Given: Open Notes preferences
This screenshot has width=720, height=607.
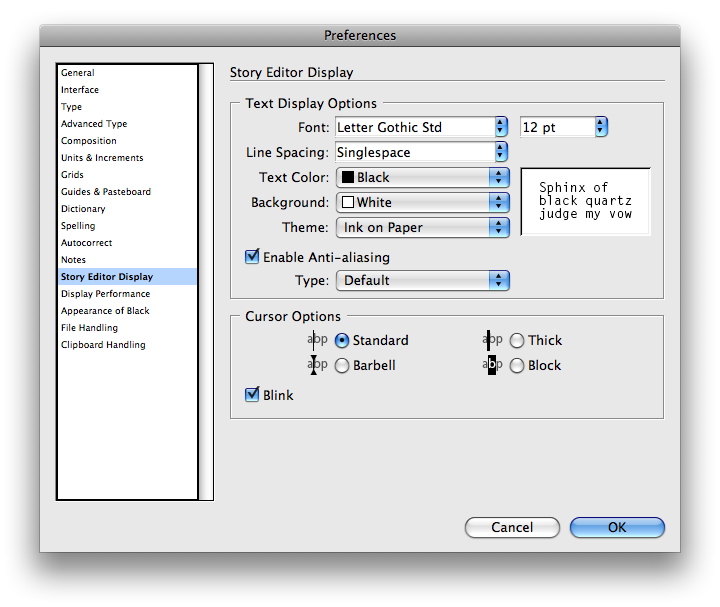Looking at the screenshot, I should (x=127, y=259).
